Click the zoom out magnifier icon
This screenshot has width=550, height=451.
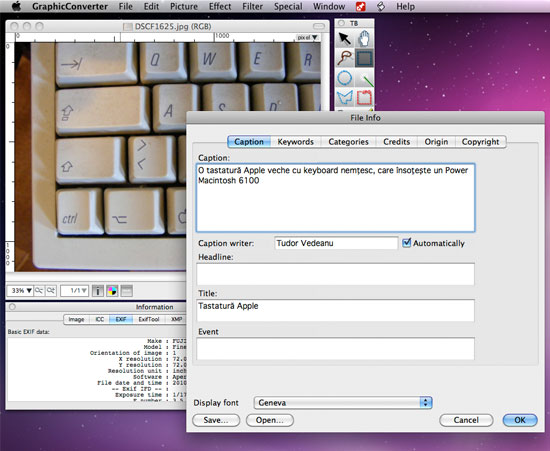tap(39, 290)
